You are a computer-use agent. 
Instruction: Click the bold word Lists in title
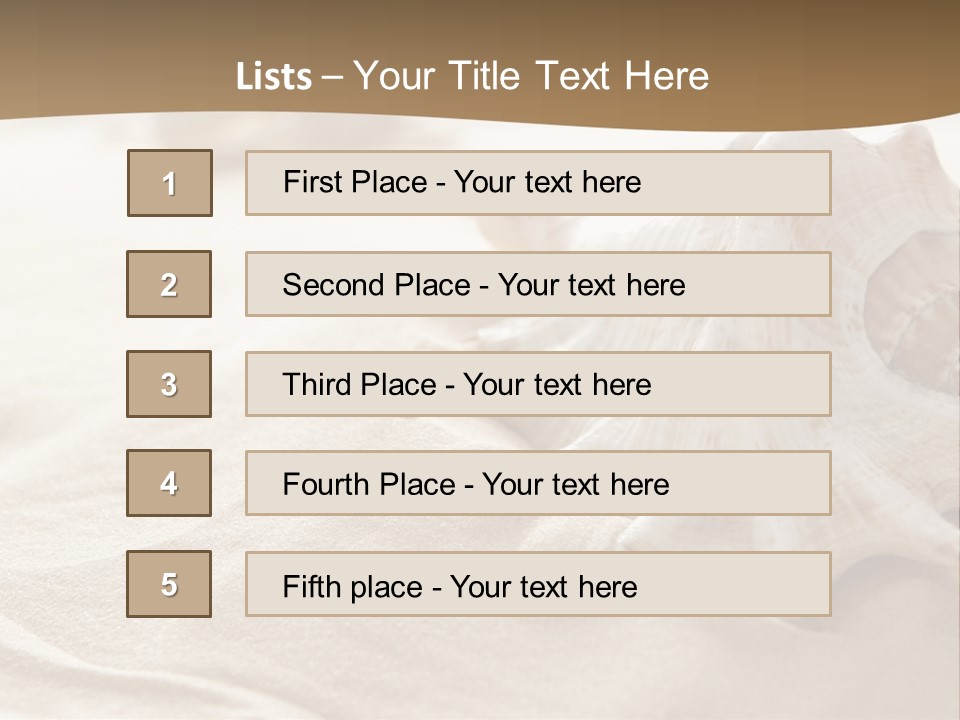(274, 77)
